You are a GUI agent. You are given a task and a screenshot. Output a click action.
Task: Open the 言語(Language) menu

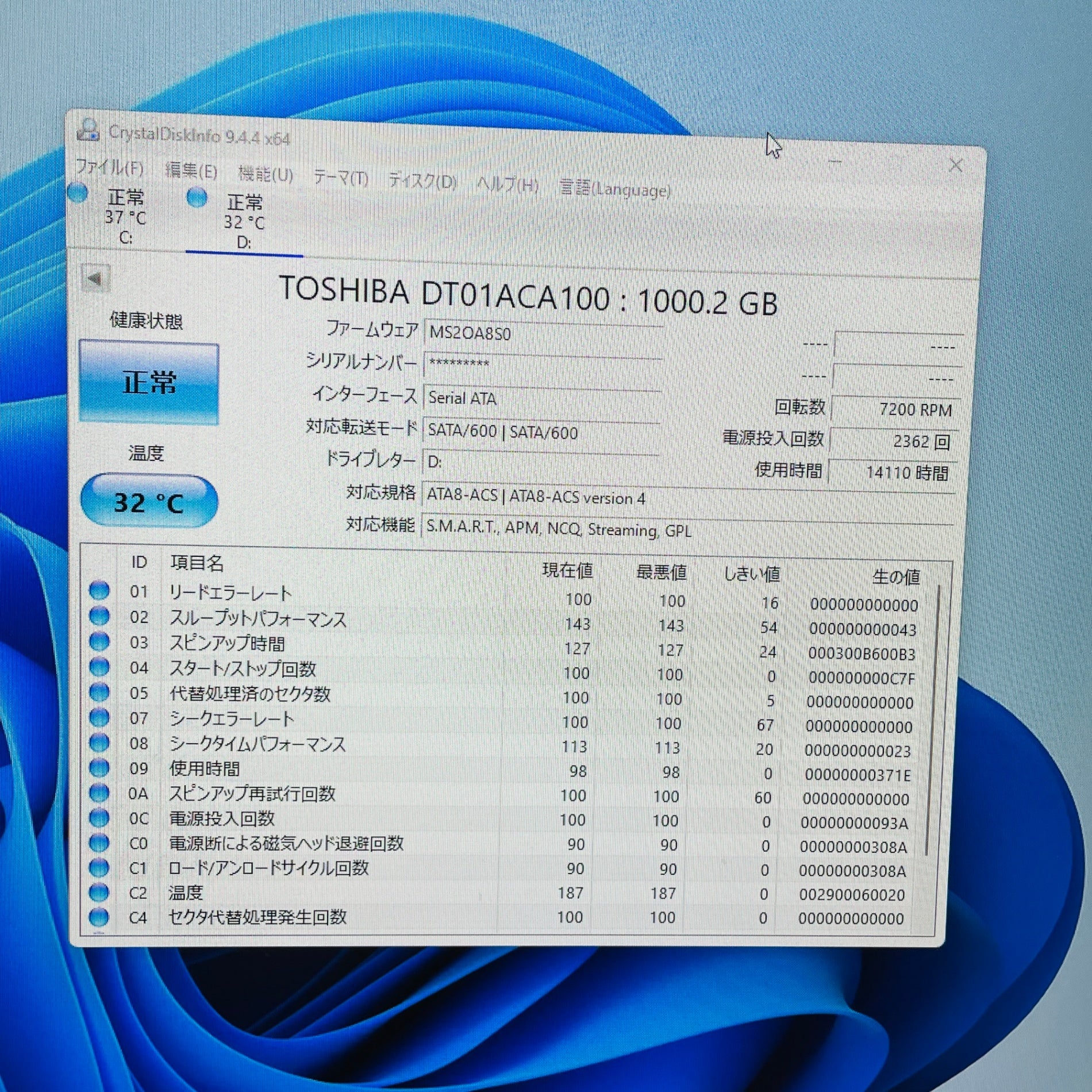coord(614,189)
